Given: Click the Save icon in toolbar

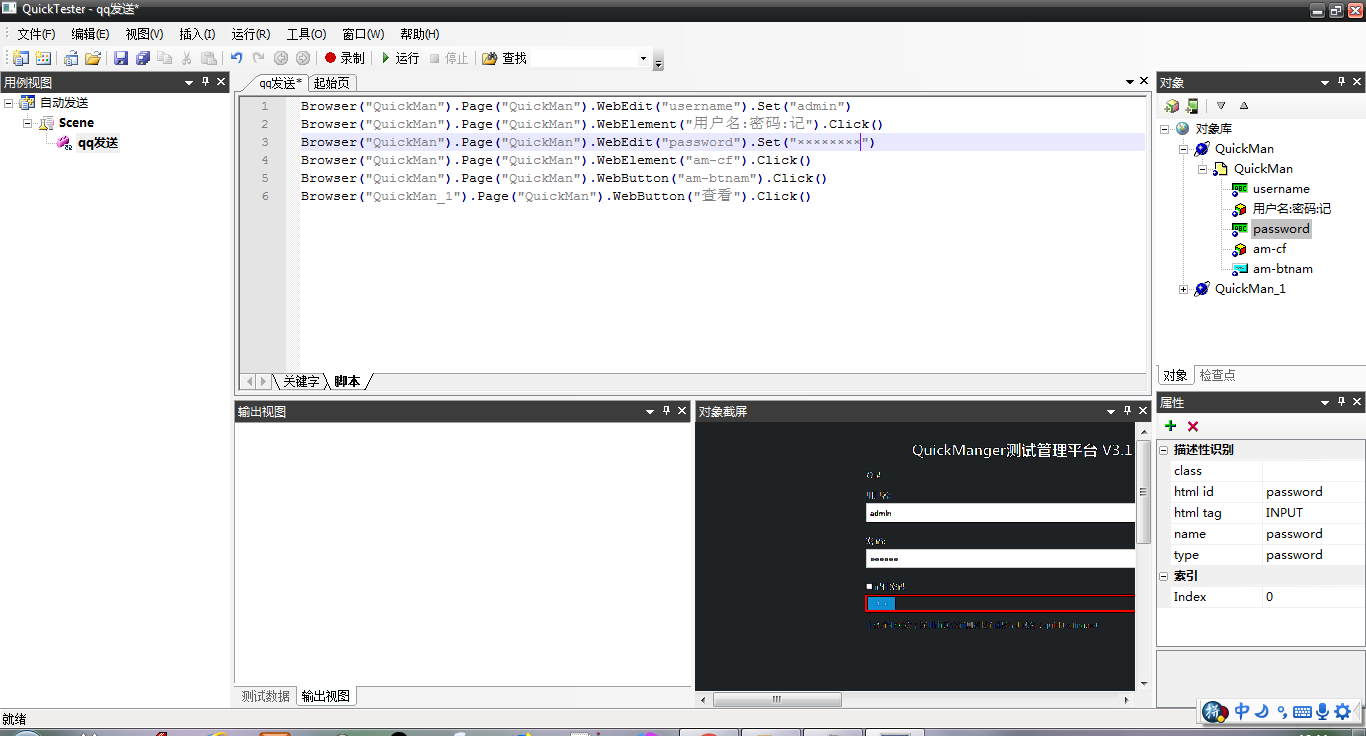Looking at the screenshot, I should tap(121, 58).
